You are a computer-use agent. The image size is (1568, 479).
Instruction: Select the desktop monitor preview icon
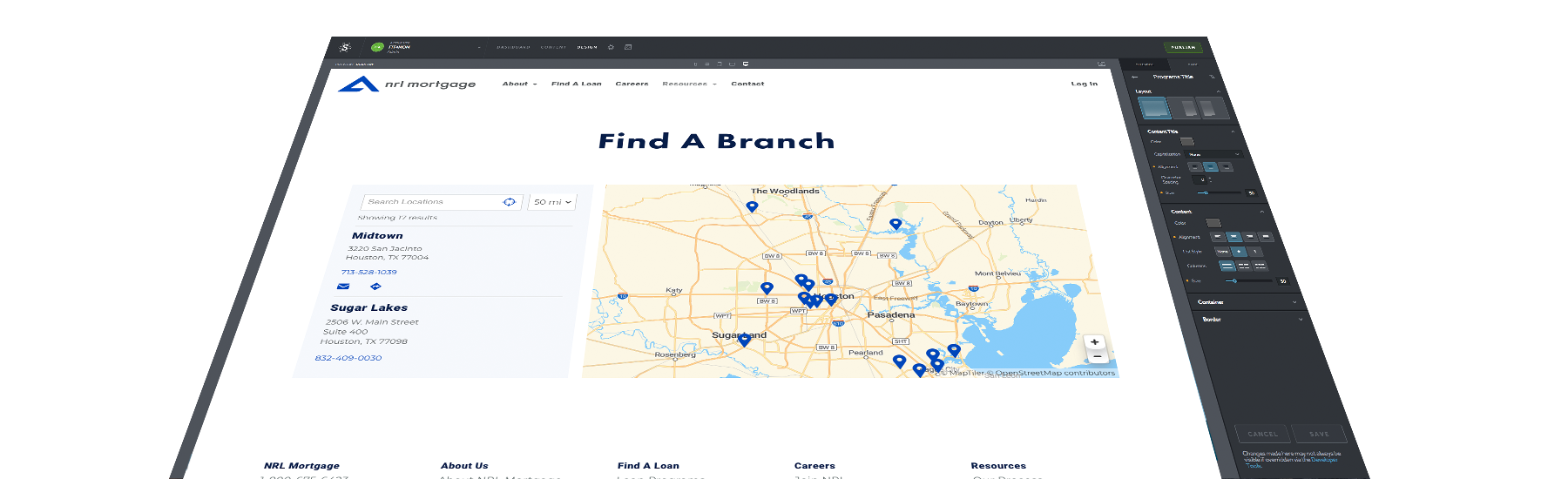pos(746,64)
